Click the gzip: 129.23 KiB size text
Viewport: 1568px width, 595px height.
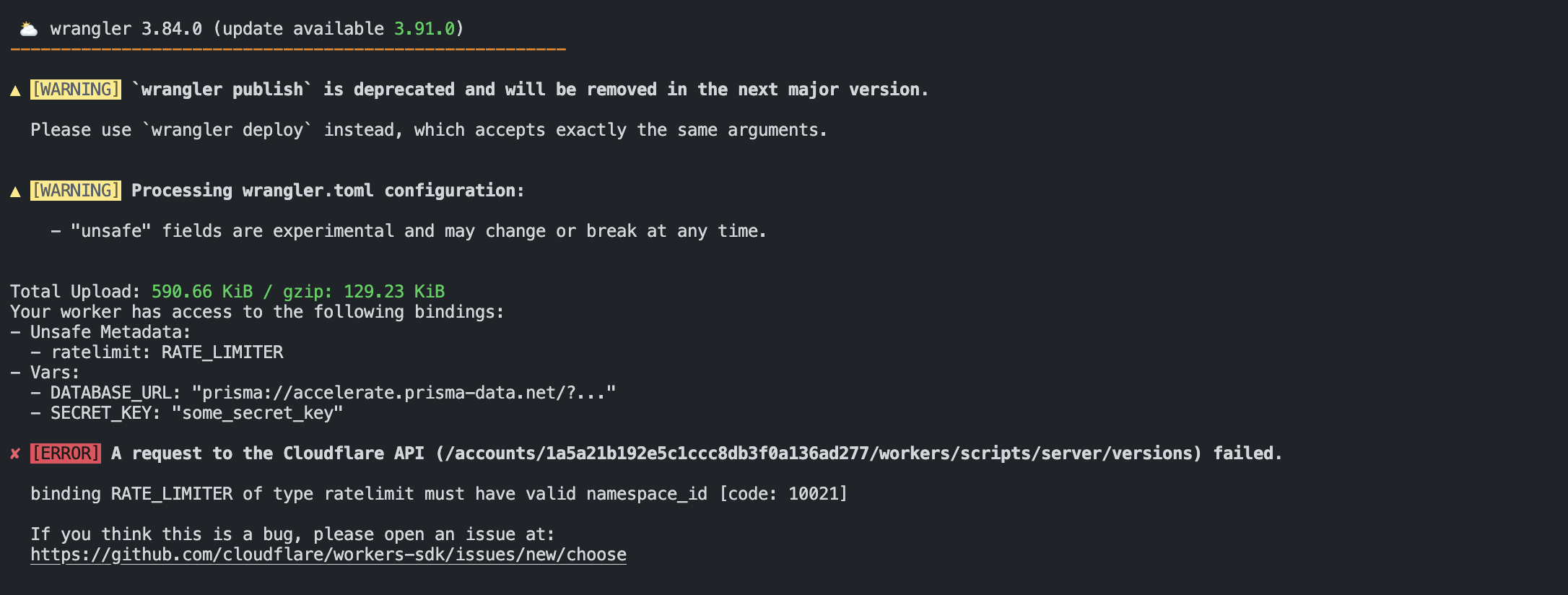click(x=364, y=292)
